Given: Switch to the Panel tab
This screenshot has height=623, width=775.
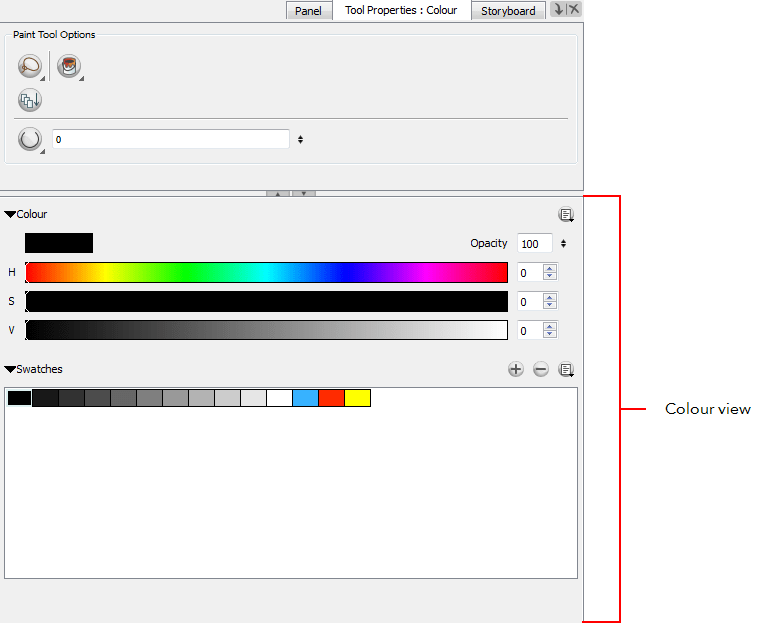Looking at the screenshot, I should pos(308,10).
